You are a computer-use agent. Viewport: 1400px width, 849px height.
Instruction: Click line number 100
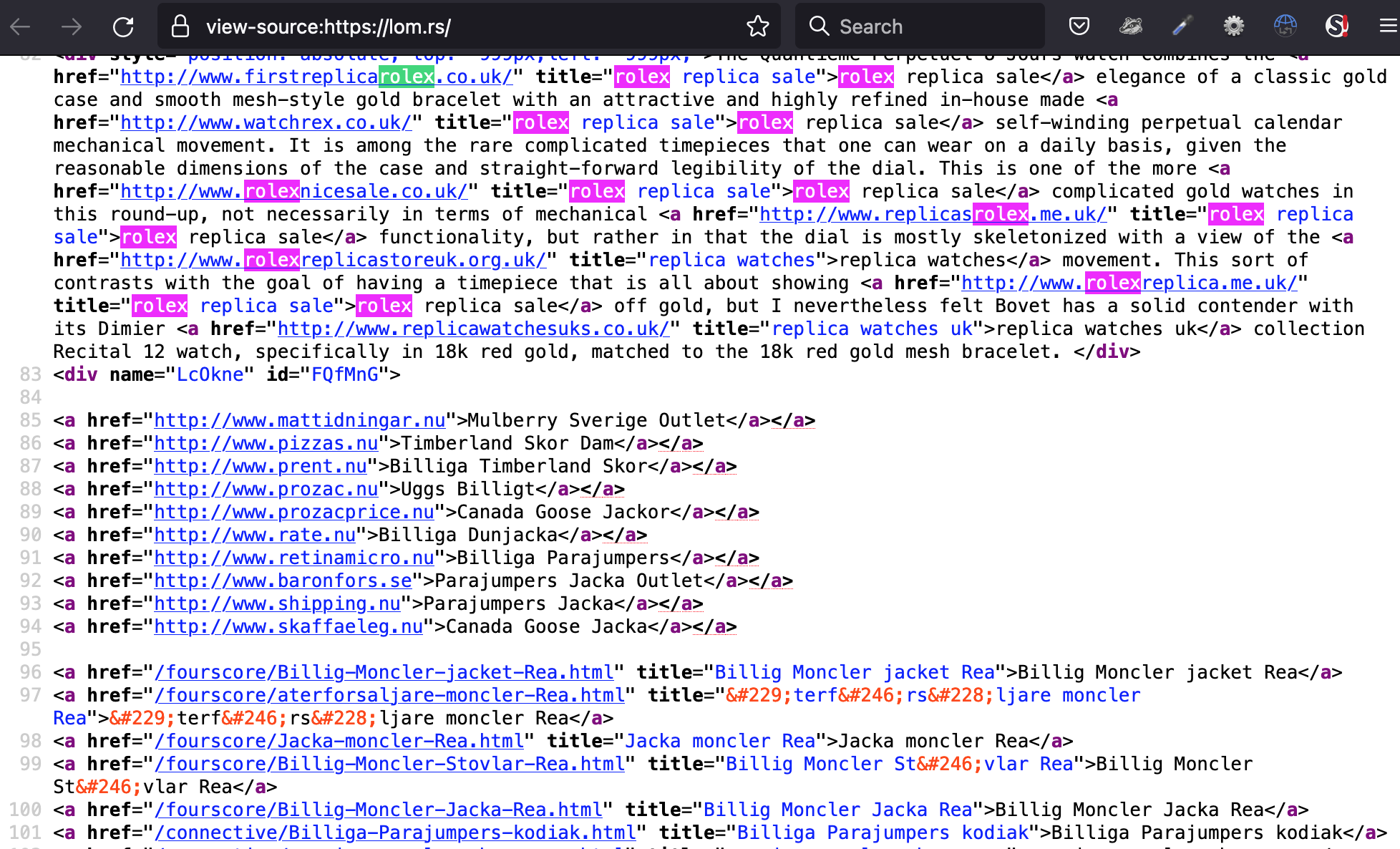tap(25, 810)
